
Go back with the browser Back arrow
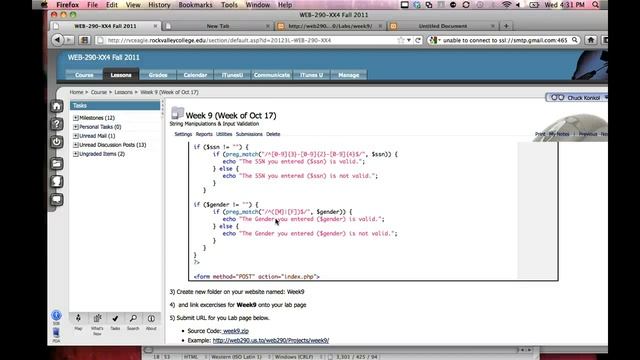(x=57, y=40)
